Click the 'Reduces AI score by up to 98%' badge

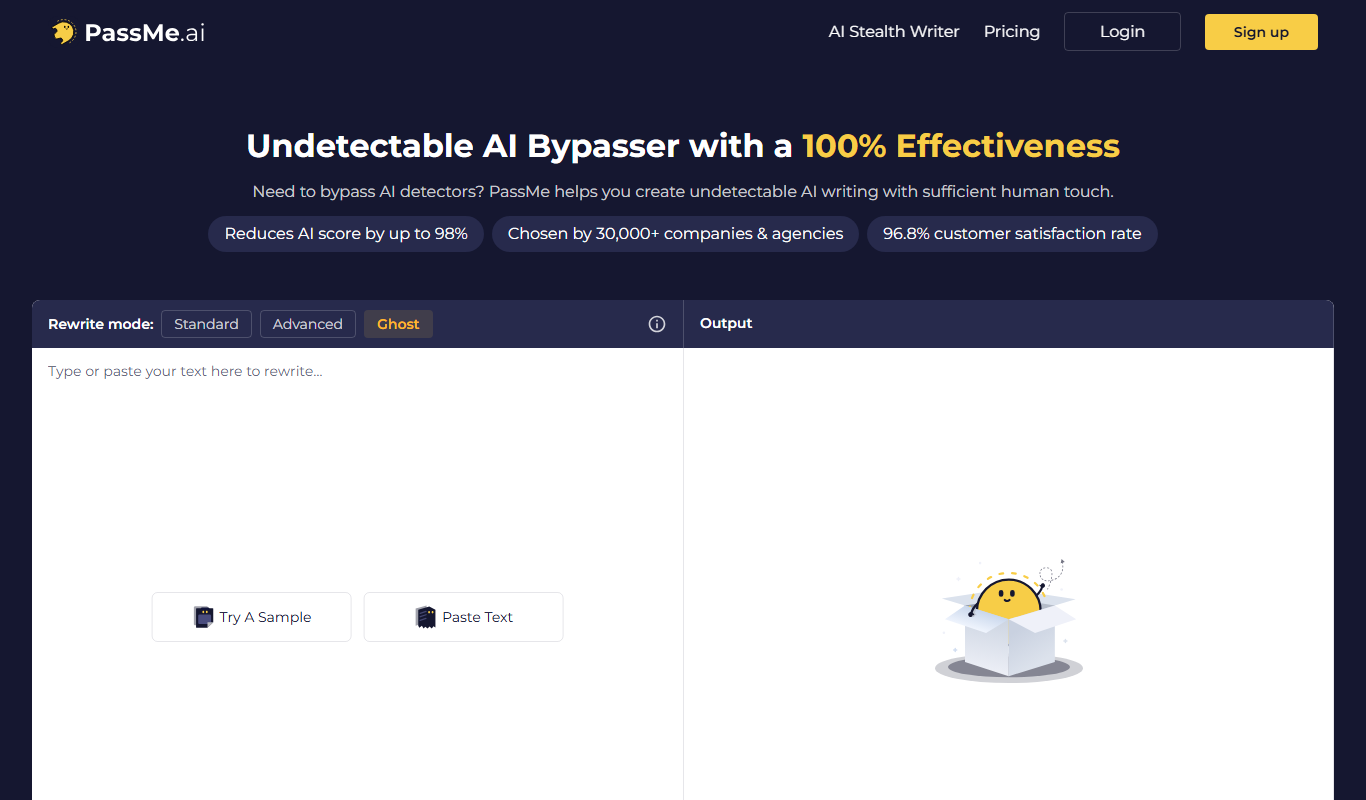(346, 234)
